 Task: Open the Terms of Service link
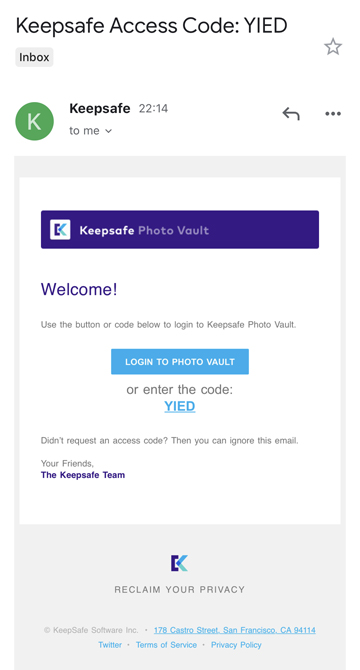166,645
